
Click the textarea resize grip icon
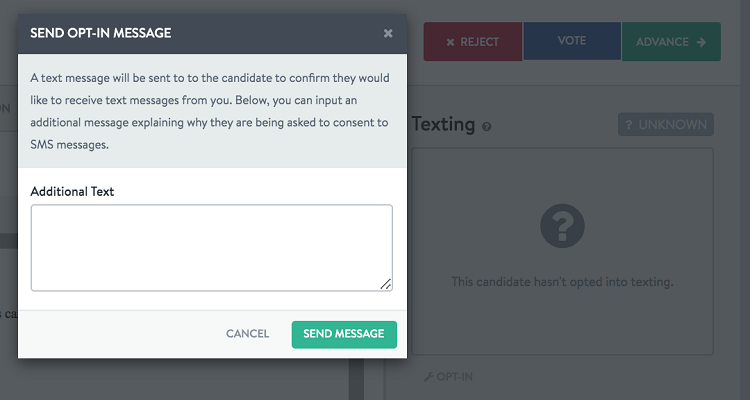click(386, 284)
